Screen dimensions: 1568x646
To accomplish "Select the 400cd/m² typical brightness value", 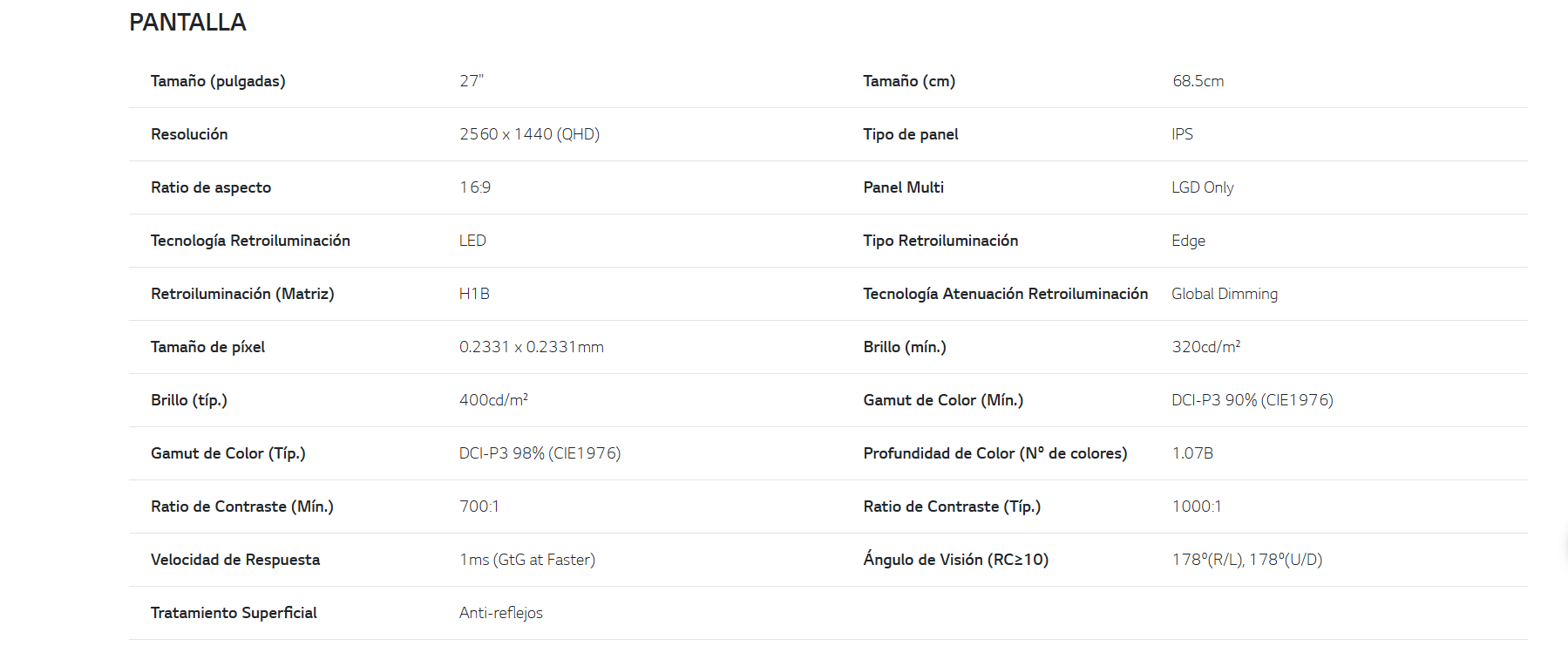I will [493, 400].
